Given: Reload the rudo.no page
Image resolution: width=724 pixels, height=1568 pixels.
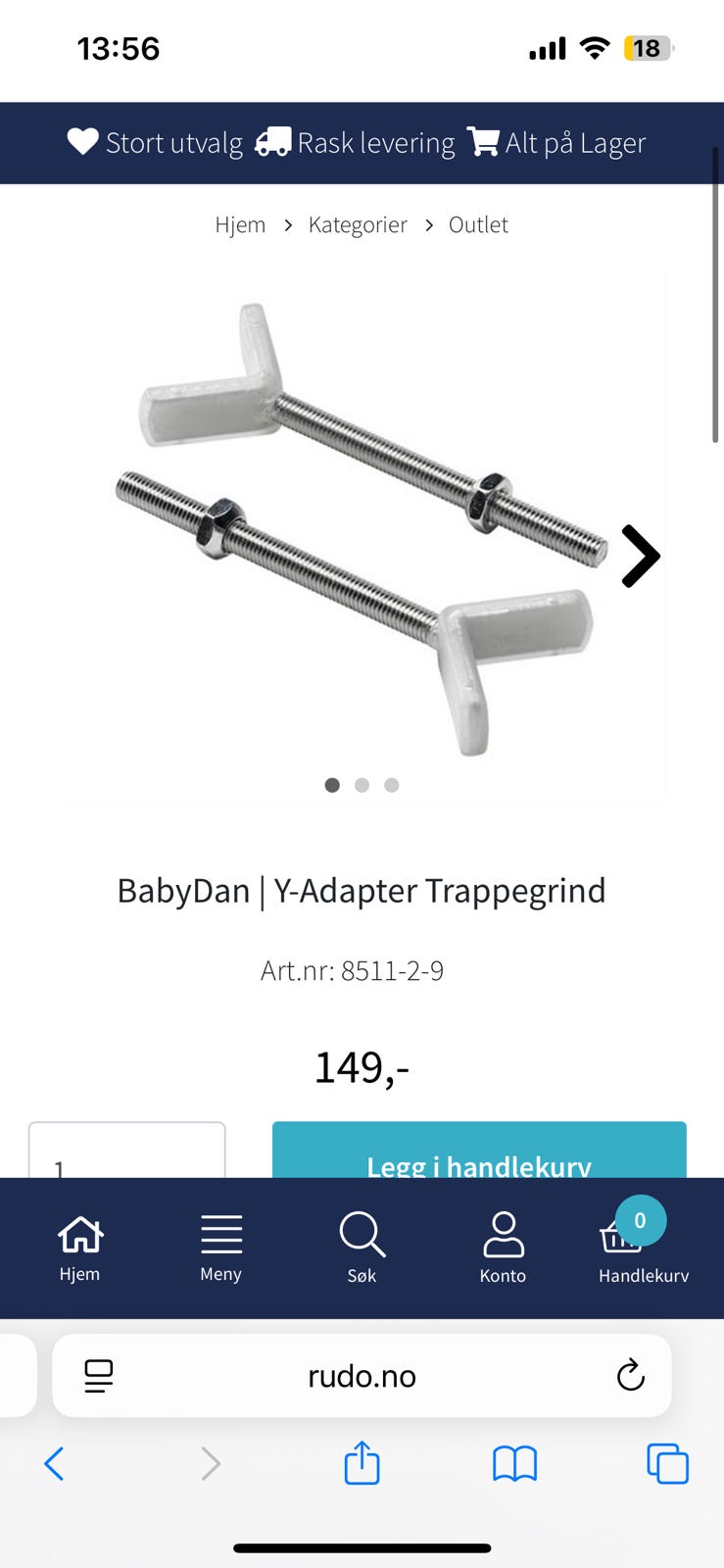Looking at the screenshot, I should [630, 1375].
